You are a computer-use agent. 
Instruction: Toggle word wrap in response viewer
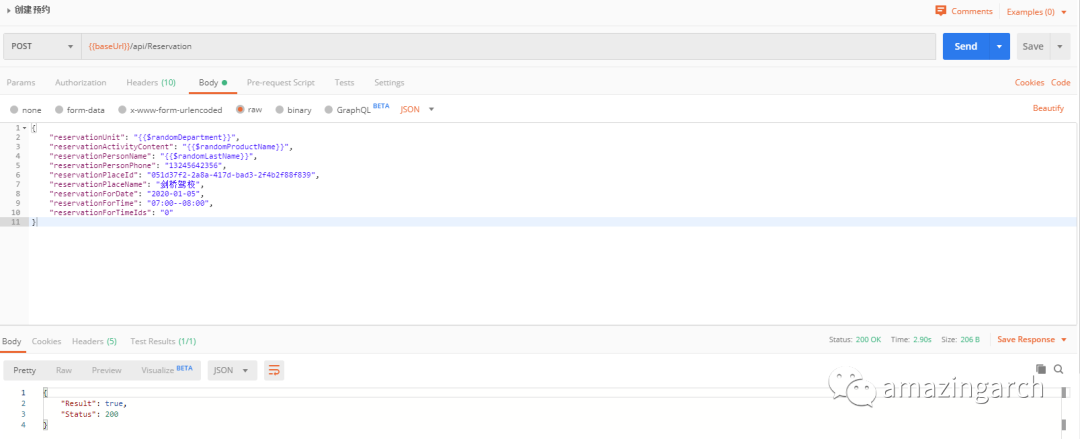(273, 370)
